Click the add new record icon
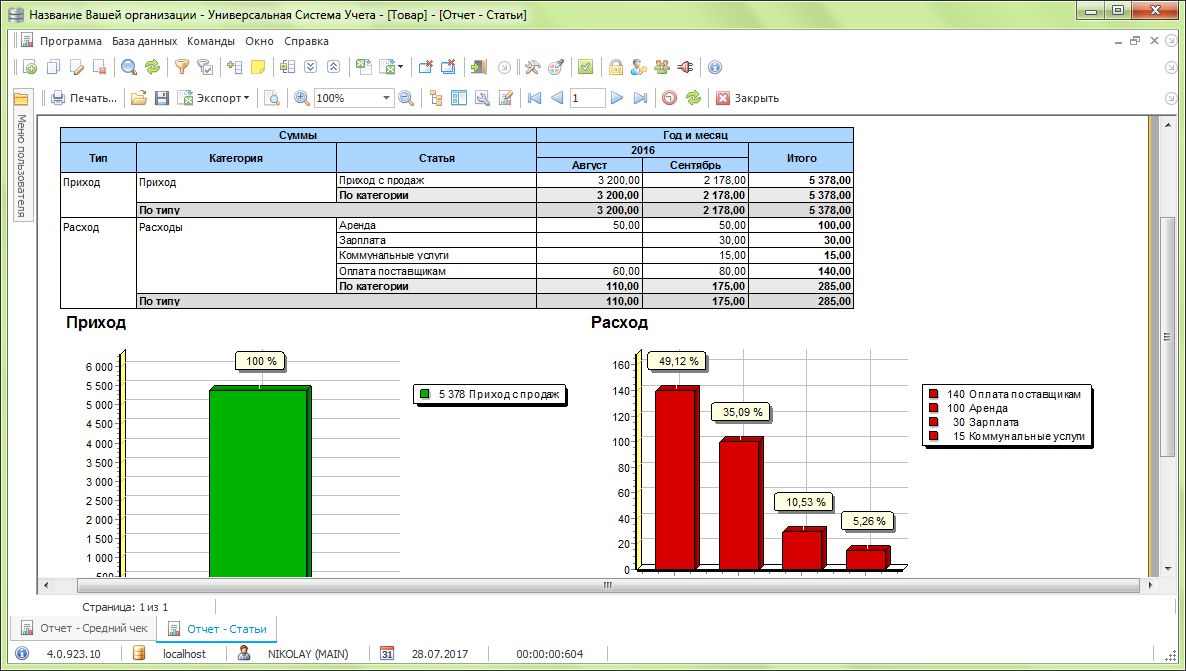Image resolution: width=1186 pixels, height=671 pixels. [x=30, y=67]
